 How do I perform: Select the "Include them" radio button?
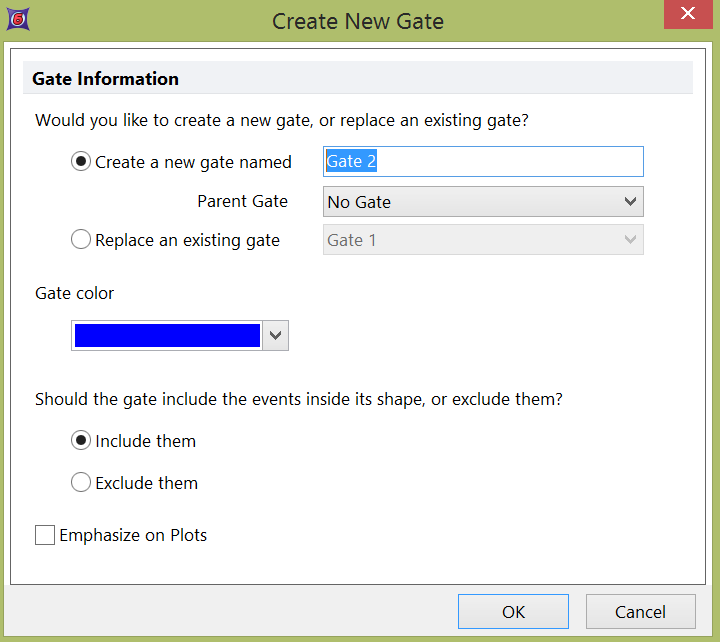coord(82,441)
